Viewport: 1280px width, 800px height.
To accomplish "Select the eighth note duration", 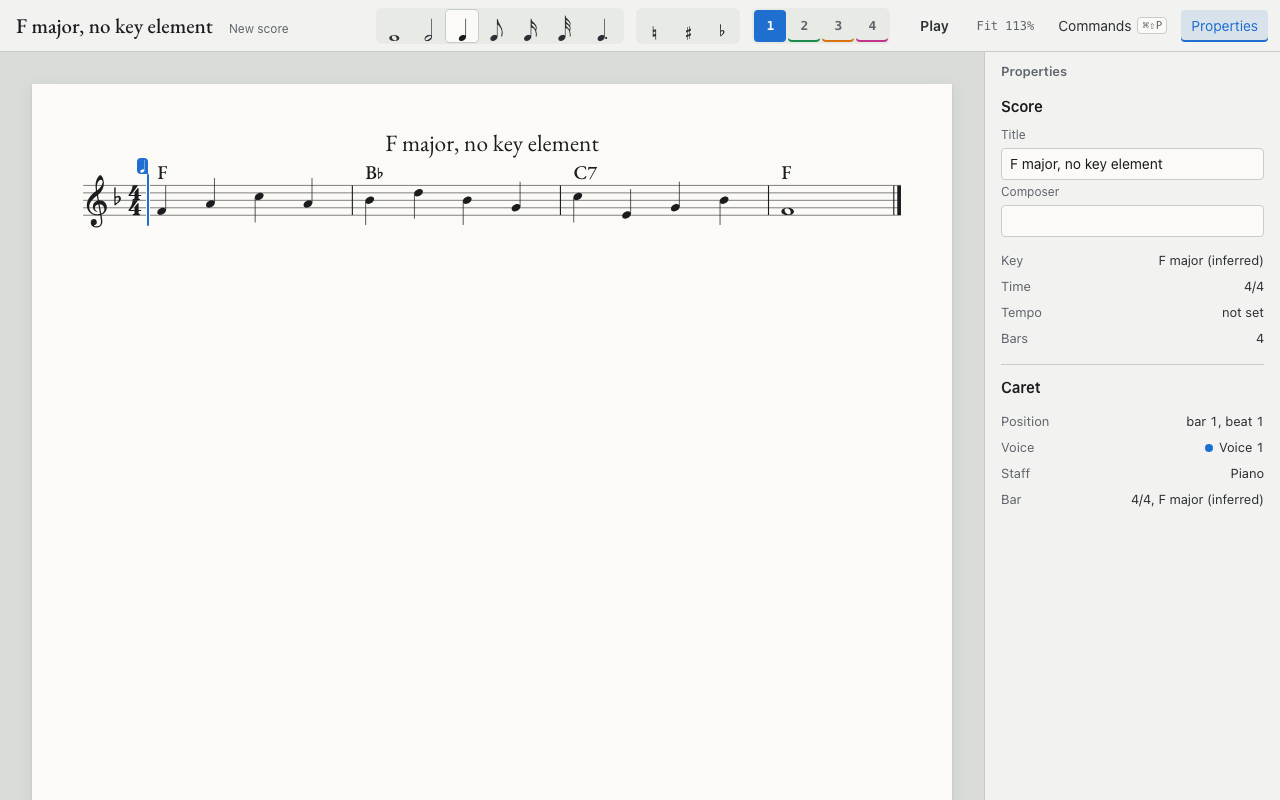I will (496, 26).
